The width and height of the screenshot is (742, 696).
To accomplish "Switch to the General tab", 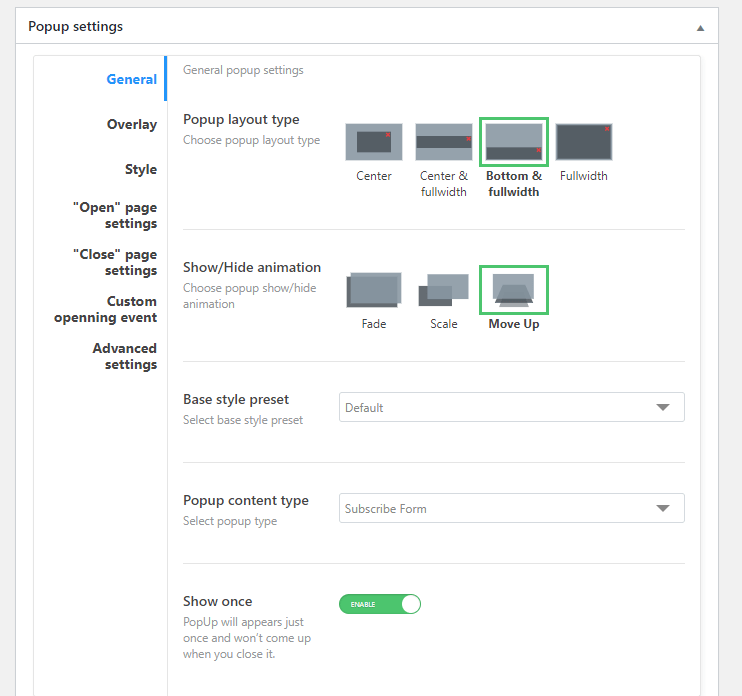I will pyautogui.click(x=132, y=79).
